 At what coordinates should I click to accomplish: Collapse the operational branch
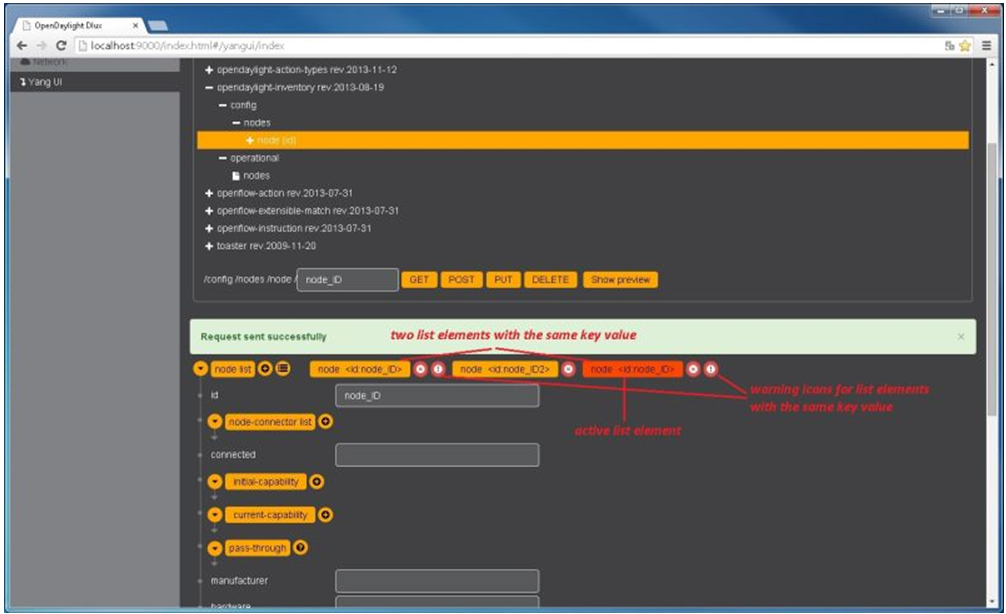click(223, 158)
